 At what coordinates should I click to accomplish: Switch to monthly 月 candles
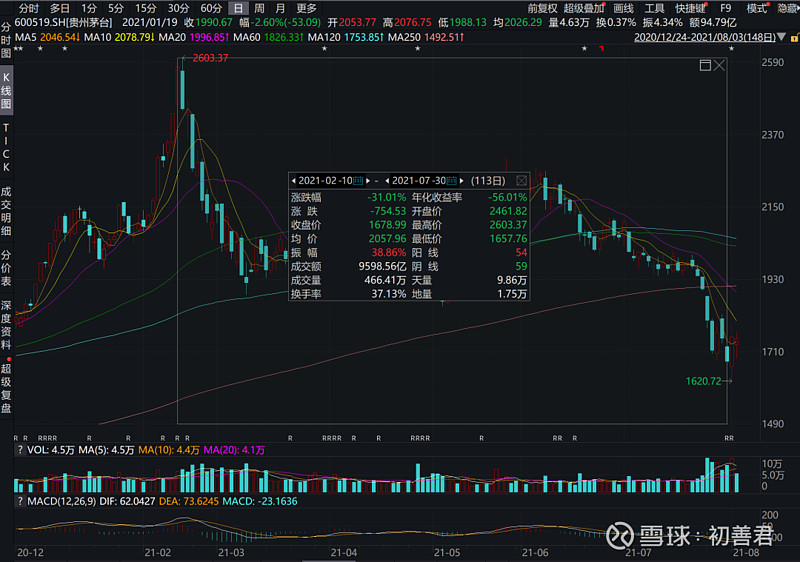pos(280,8)
